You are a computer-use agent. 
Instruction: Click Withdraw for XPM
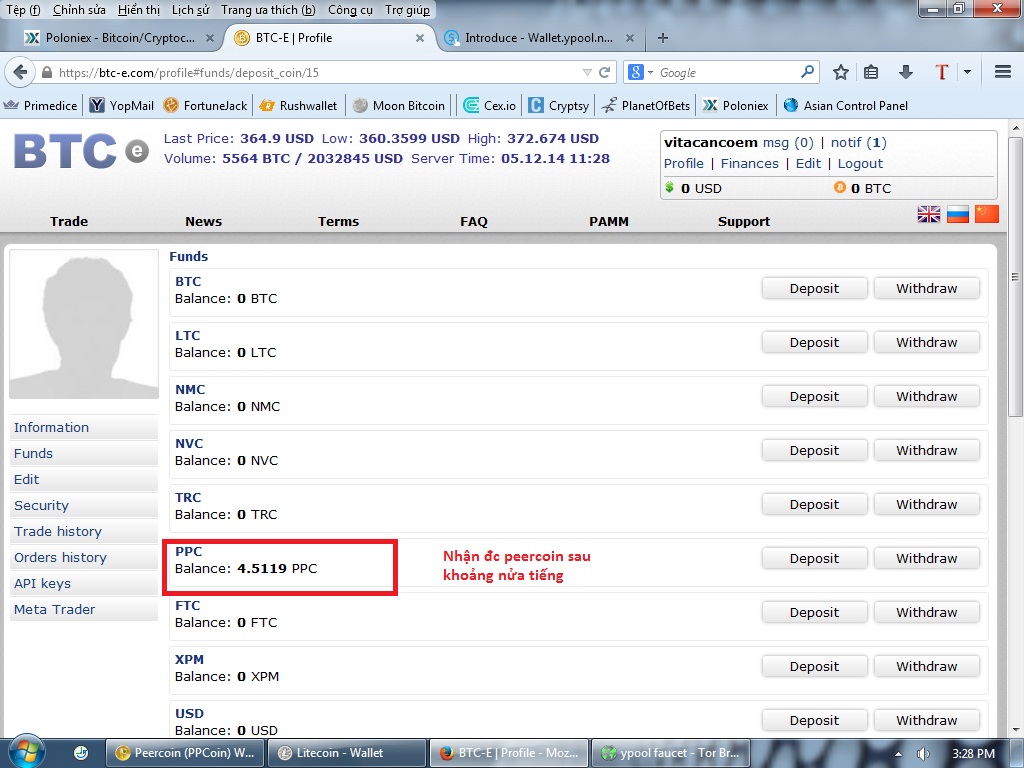tap(927, 666)
